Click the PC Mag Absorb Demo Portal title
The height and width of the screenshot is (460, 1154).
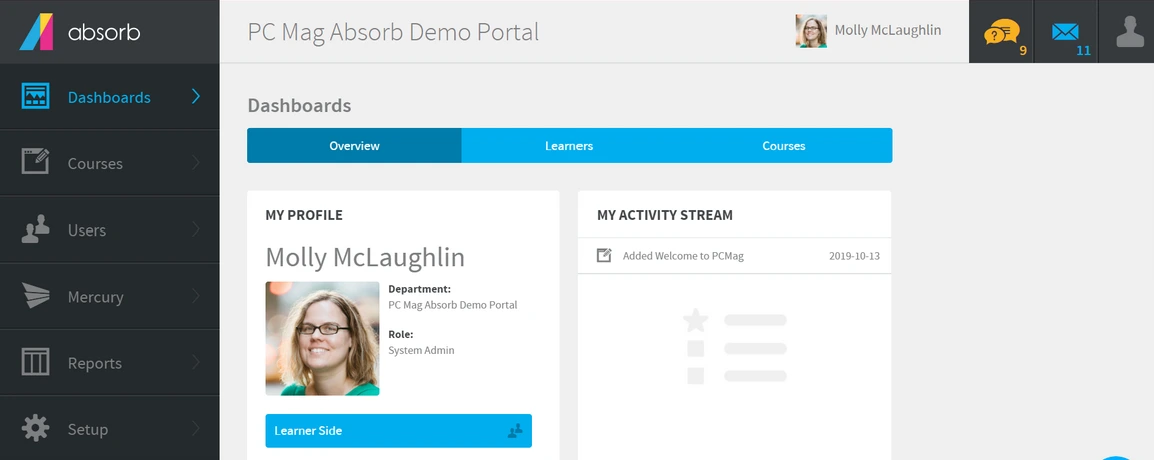[393, 32]
